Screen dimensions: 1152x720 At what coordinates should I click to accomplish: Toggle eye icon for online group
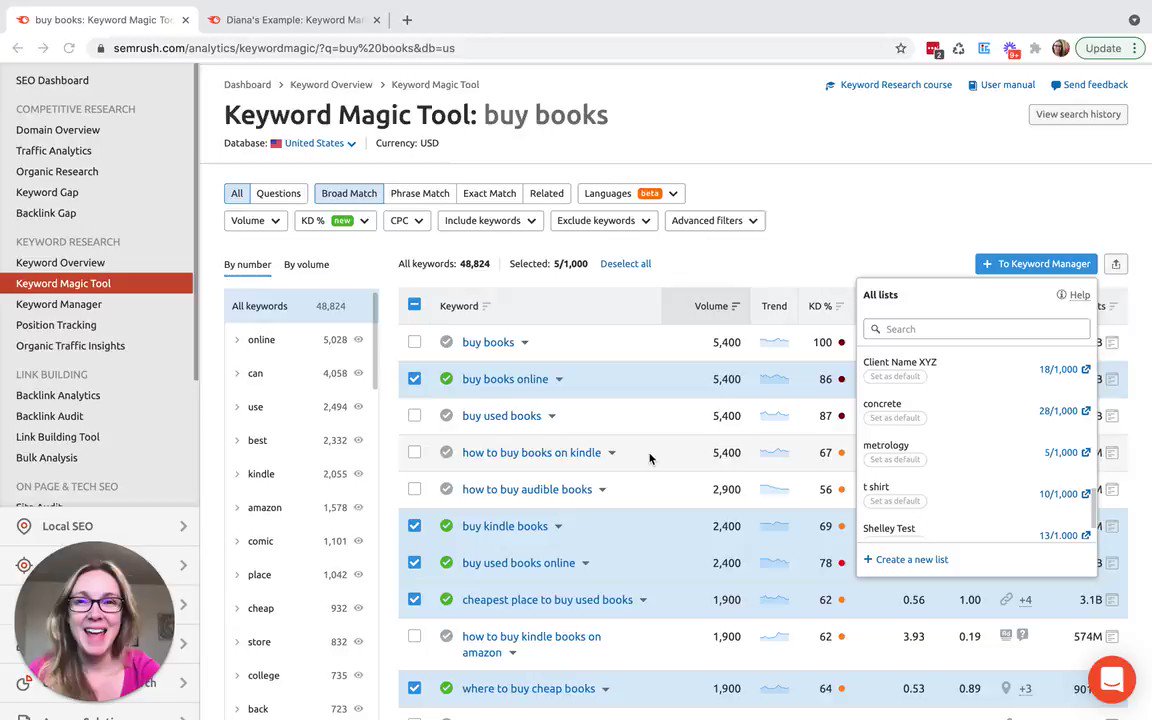(359, 339)
